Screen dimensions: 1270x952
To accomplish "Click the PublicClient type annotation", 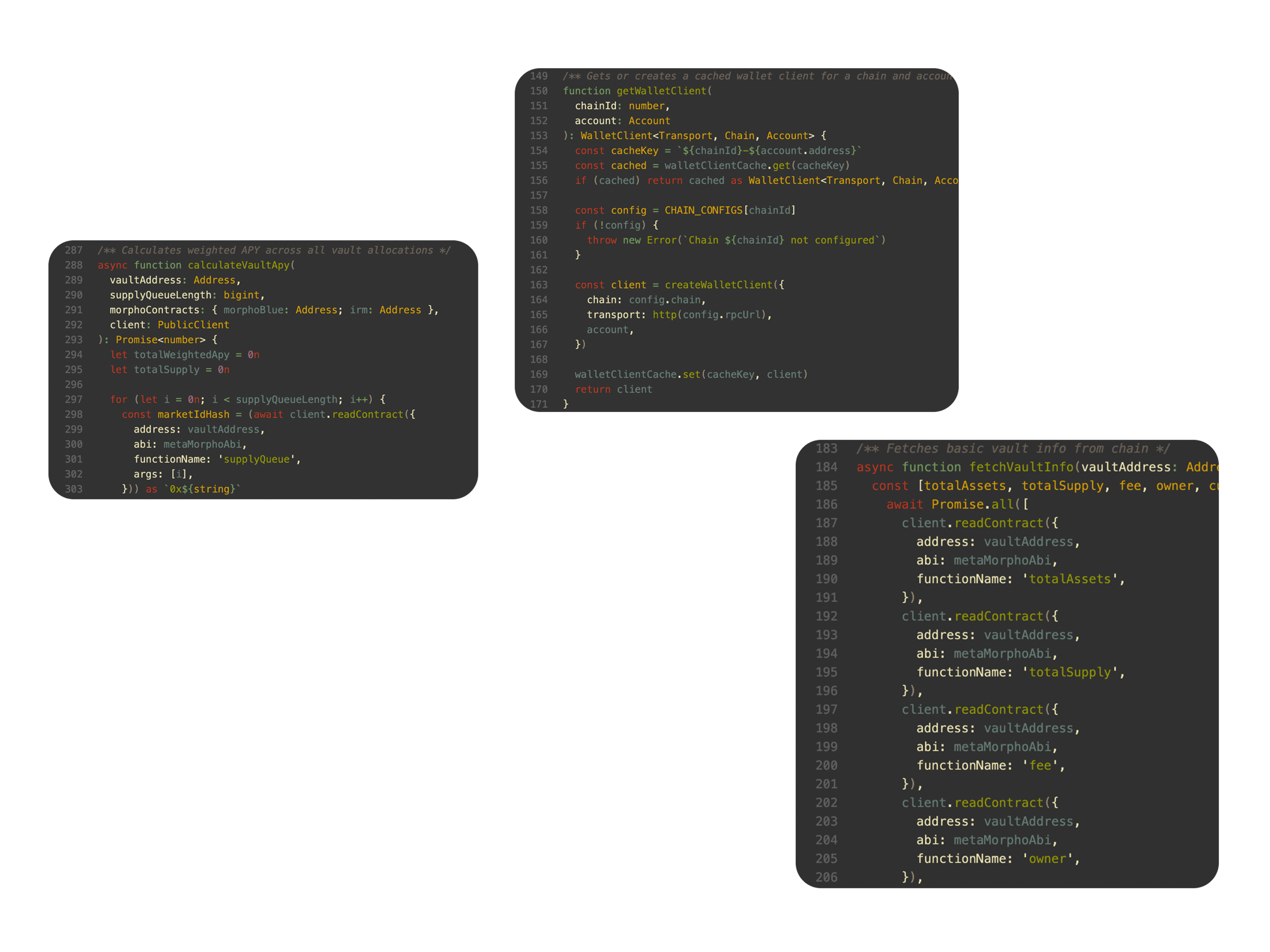I will 193,325.
